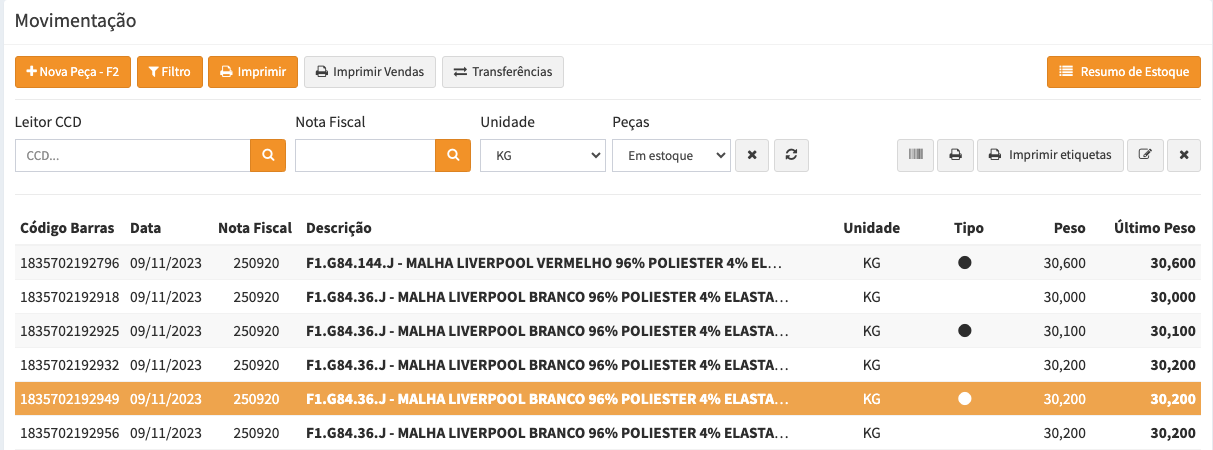Image resolution: width=1213 pixels, height=450 pixels.
Task: Click the Nota Fiscal input field
Action: tap(365, 155)
